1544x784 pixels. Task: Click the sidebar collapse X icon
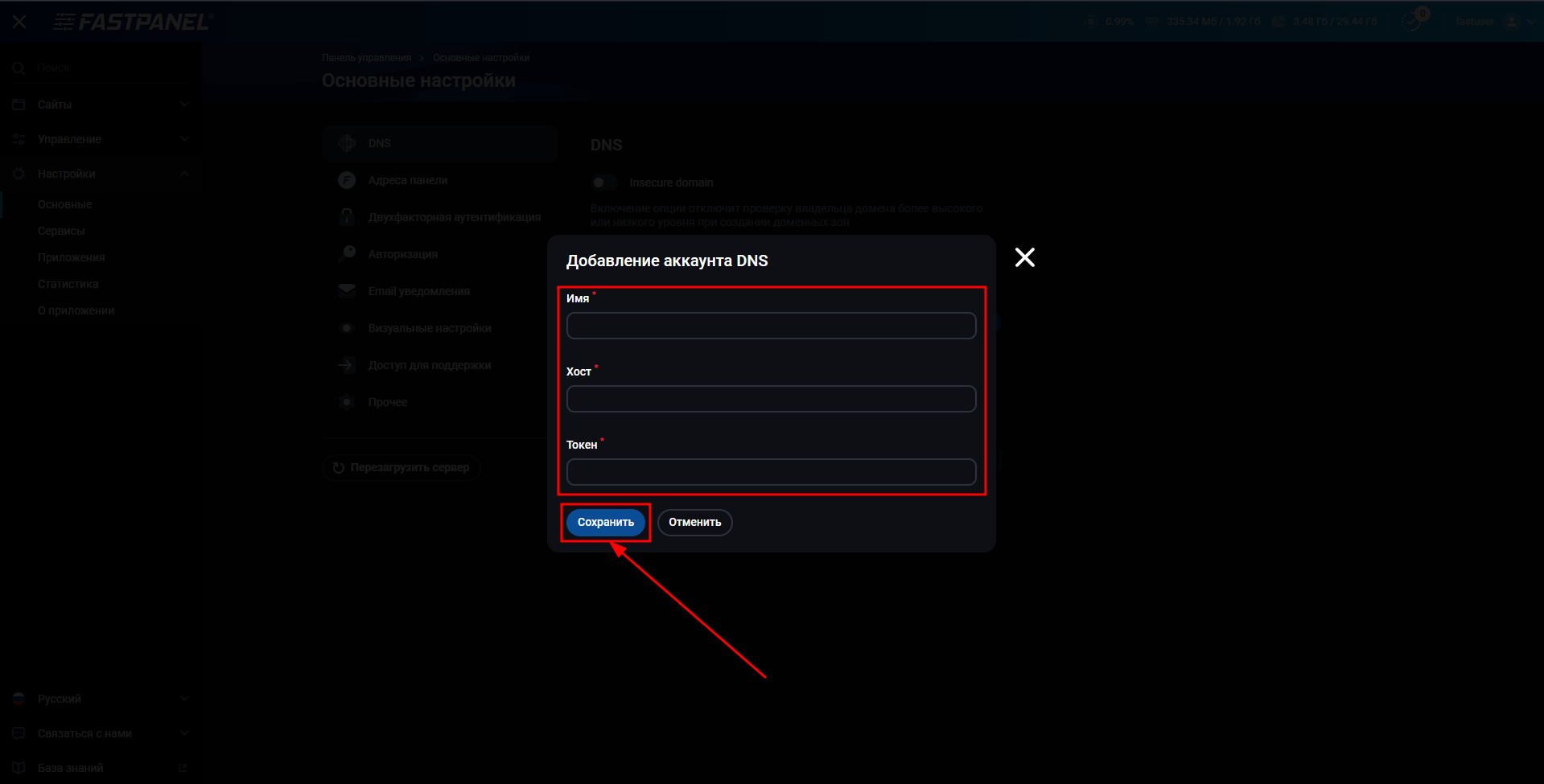click(x=19, y=22)
